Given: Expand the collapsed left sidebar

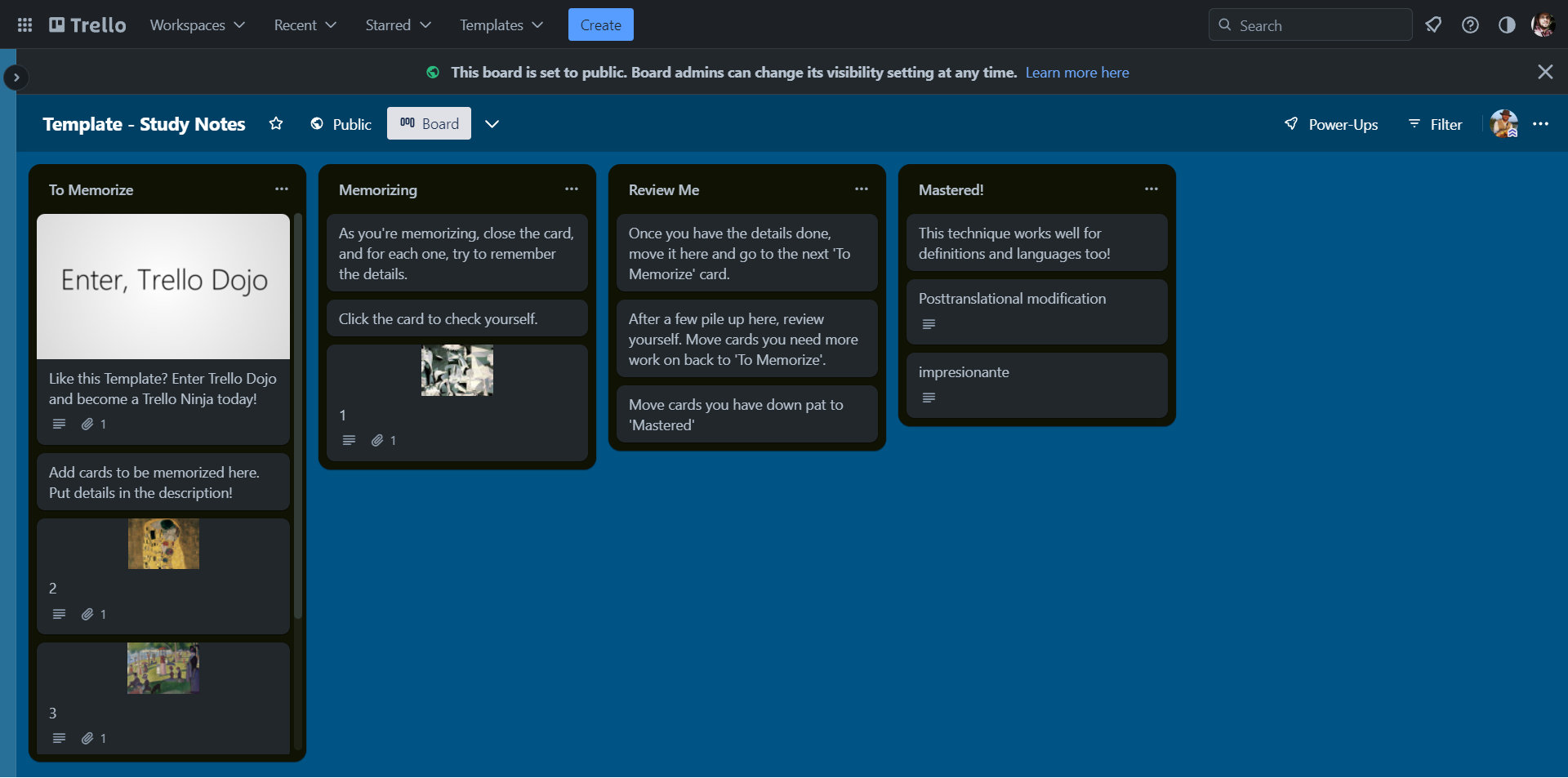Looking at the screenshot, I should point(16,78).
